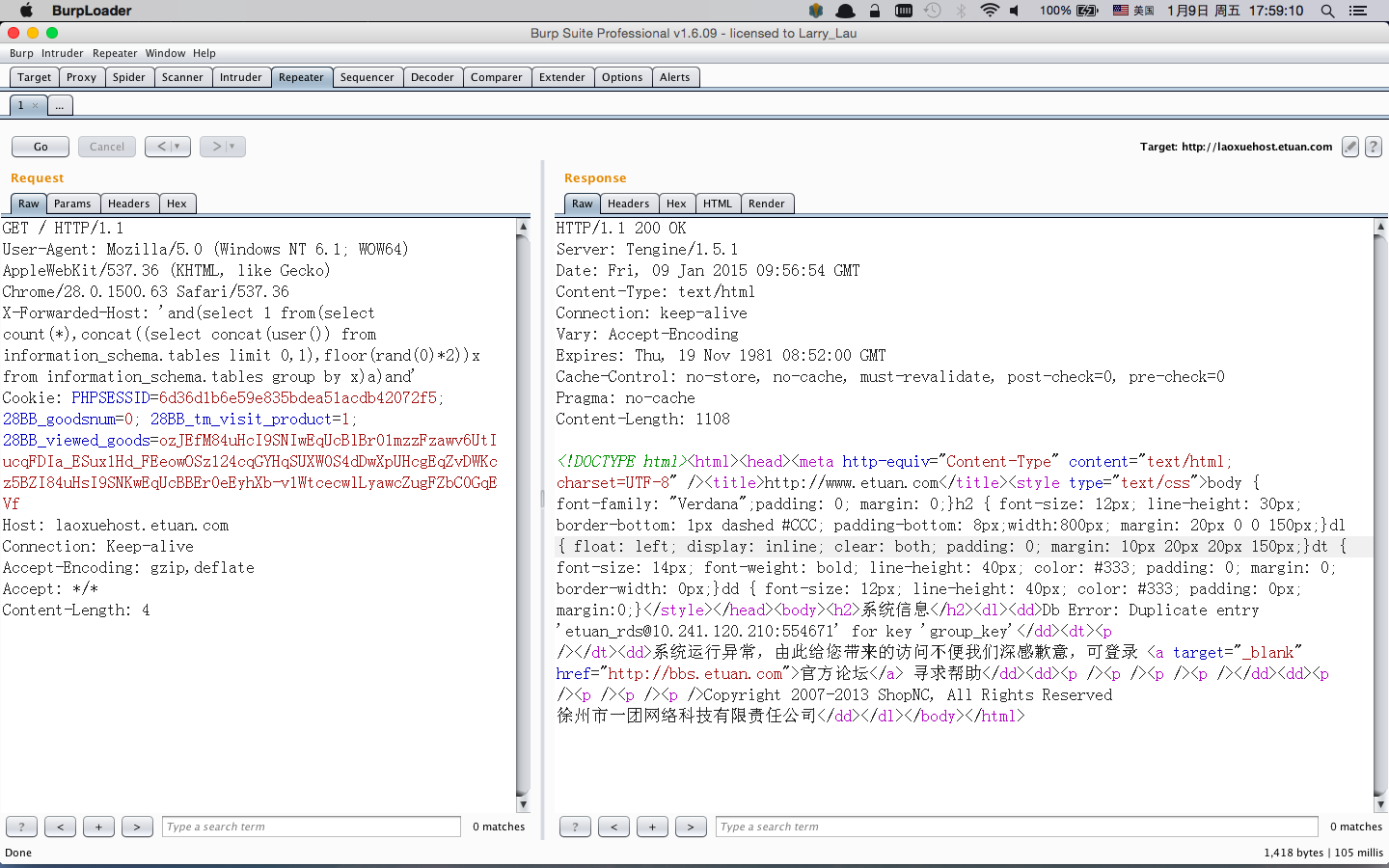
Task: Click the Time Machine icon in menu bar
Action: 932,11
